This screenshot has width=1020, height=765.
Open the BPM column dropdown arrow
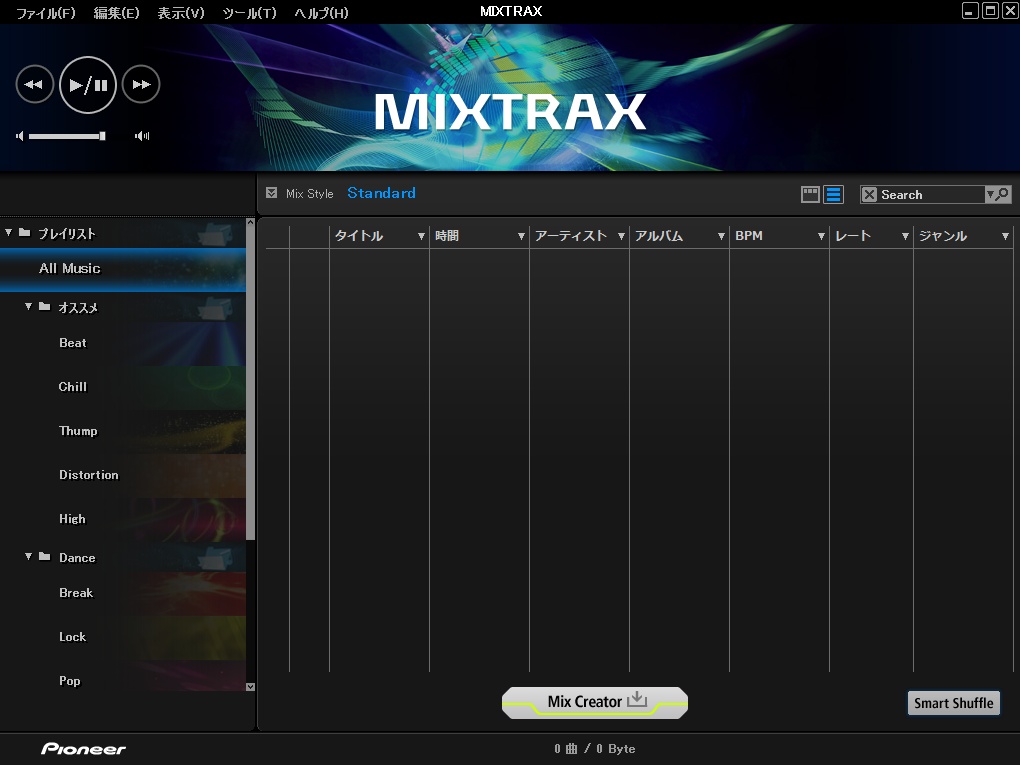[822, 236]
